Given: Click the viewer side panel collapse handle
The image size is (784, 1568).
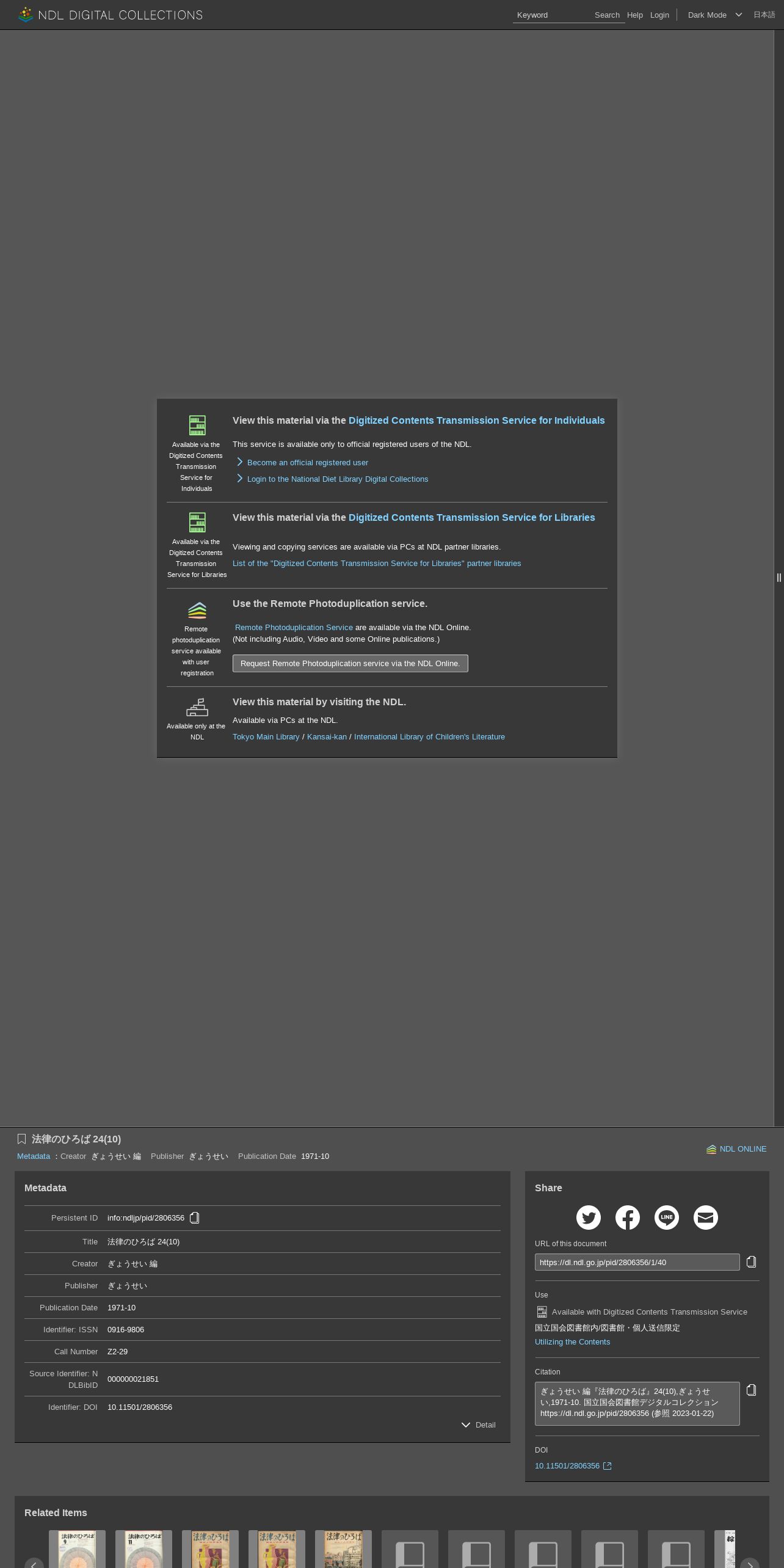Looking at the screenshot, I should pos(779,578).
